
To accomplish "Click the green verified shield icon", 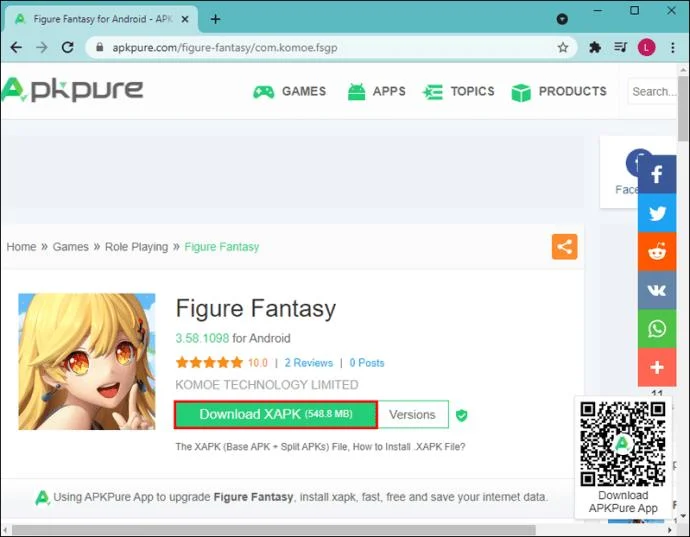I will [x=462, y=415].
